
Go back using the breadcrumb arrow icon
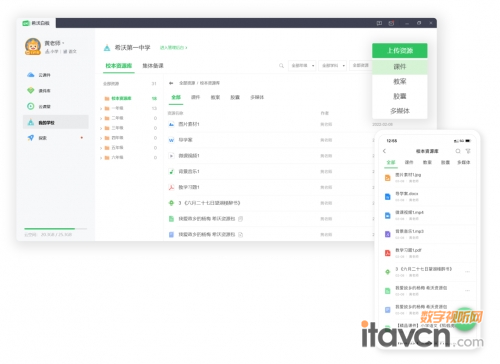(171, 83)
